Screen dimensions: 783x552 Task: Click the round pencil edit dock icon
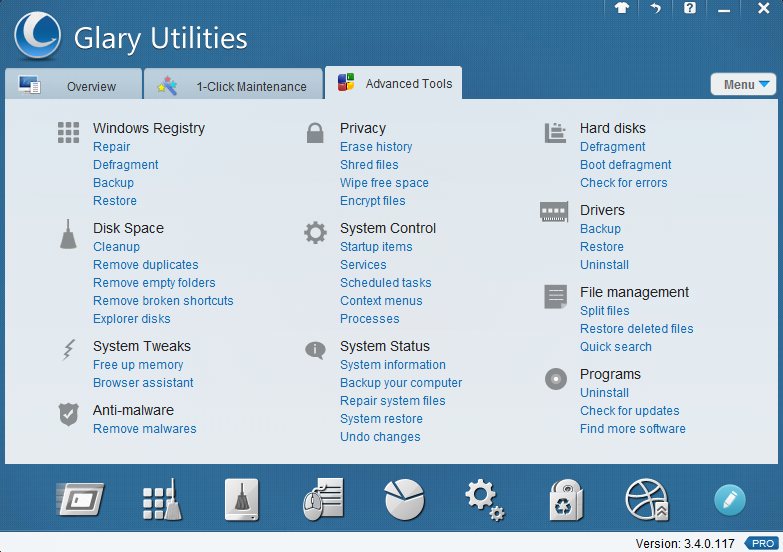(x=730, y=500)
